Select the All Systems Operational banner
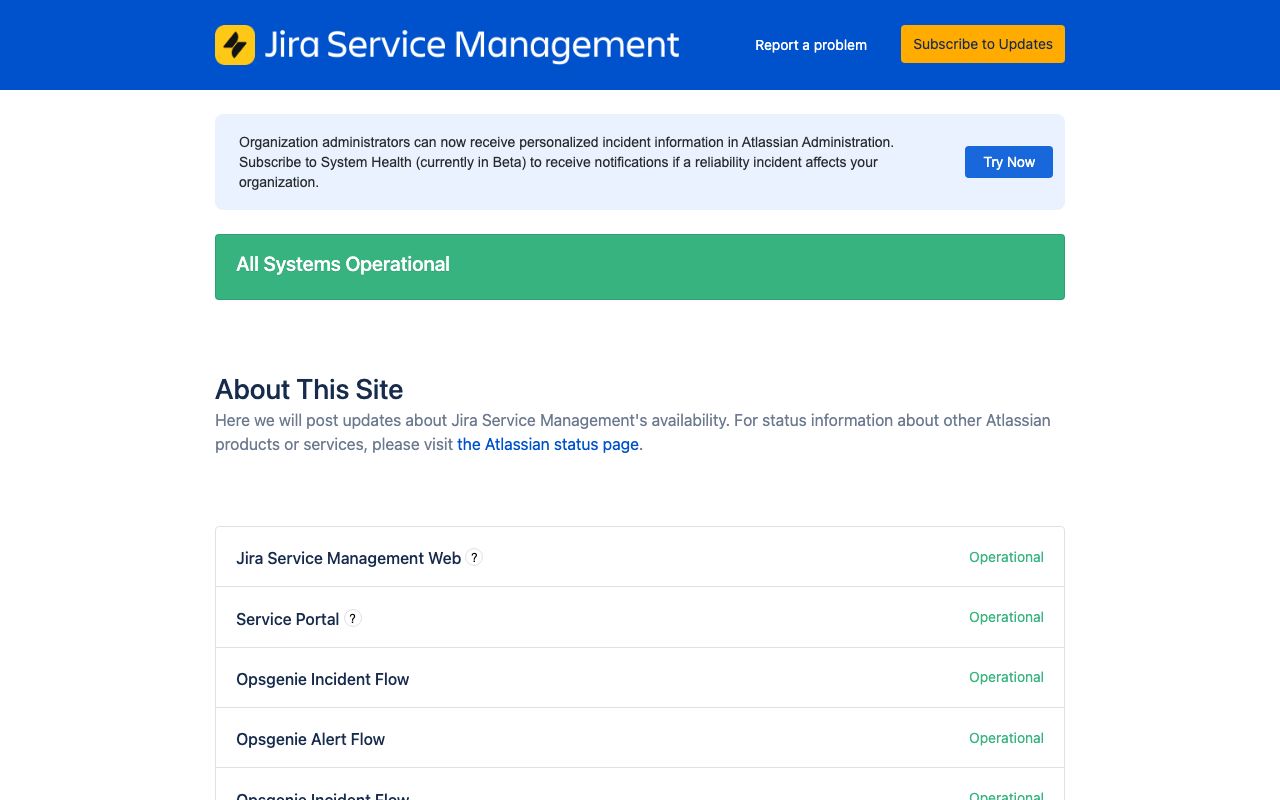The image size is (1280, 800). [640, 267]
